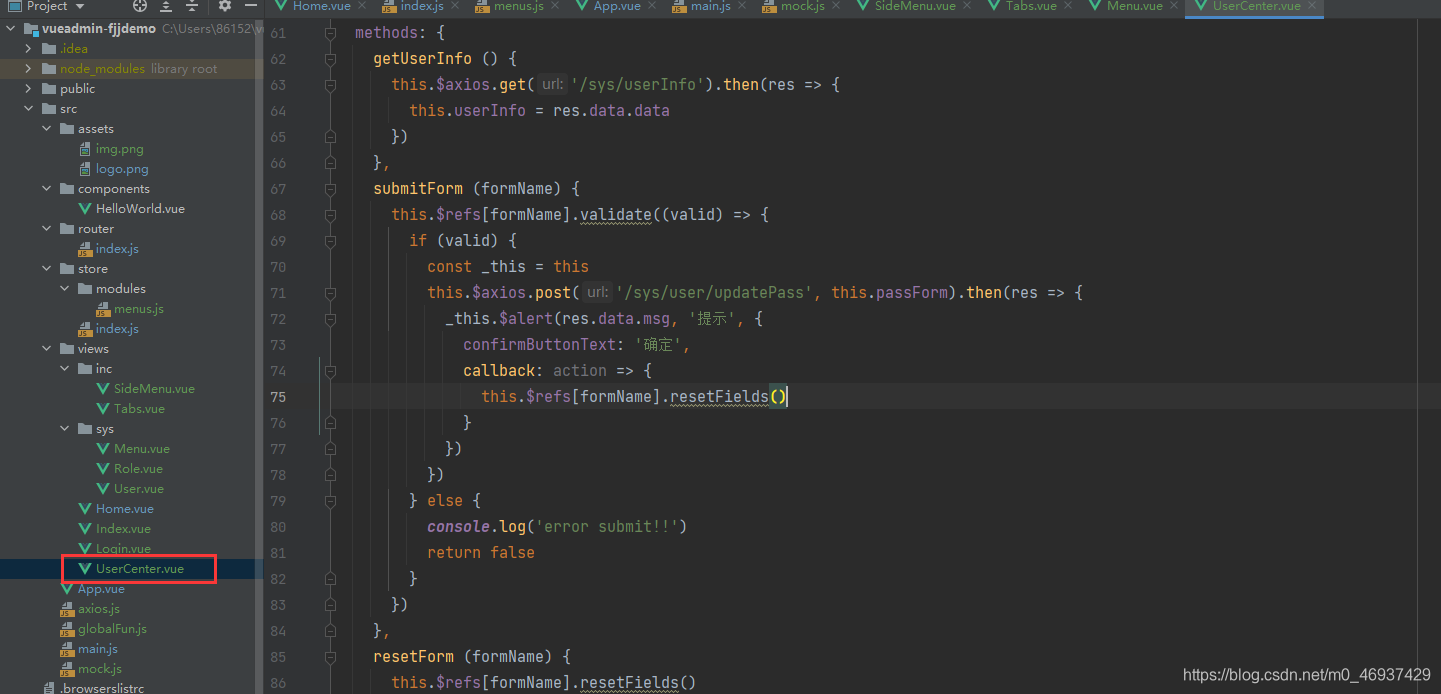This screenshot has width=1441, height=694.
Task: Fold the axios.get callback at line 63
Action: [330, 85]
